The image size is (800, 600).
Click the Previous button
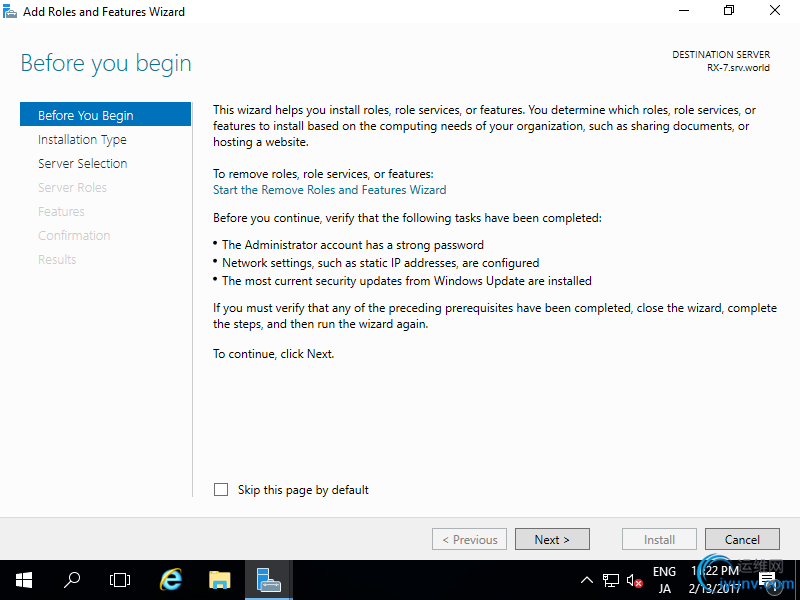coord(469,539)
